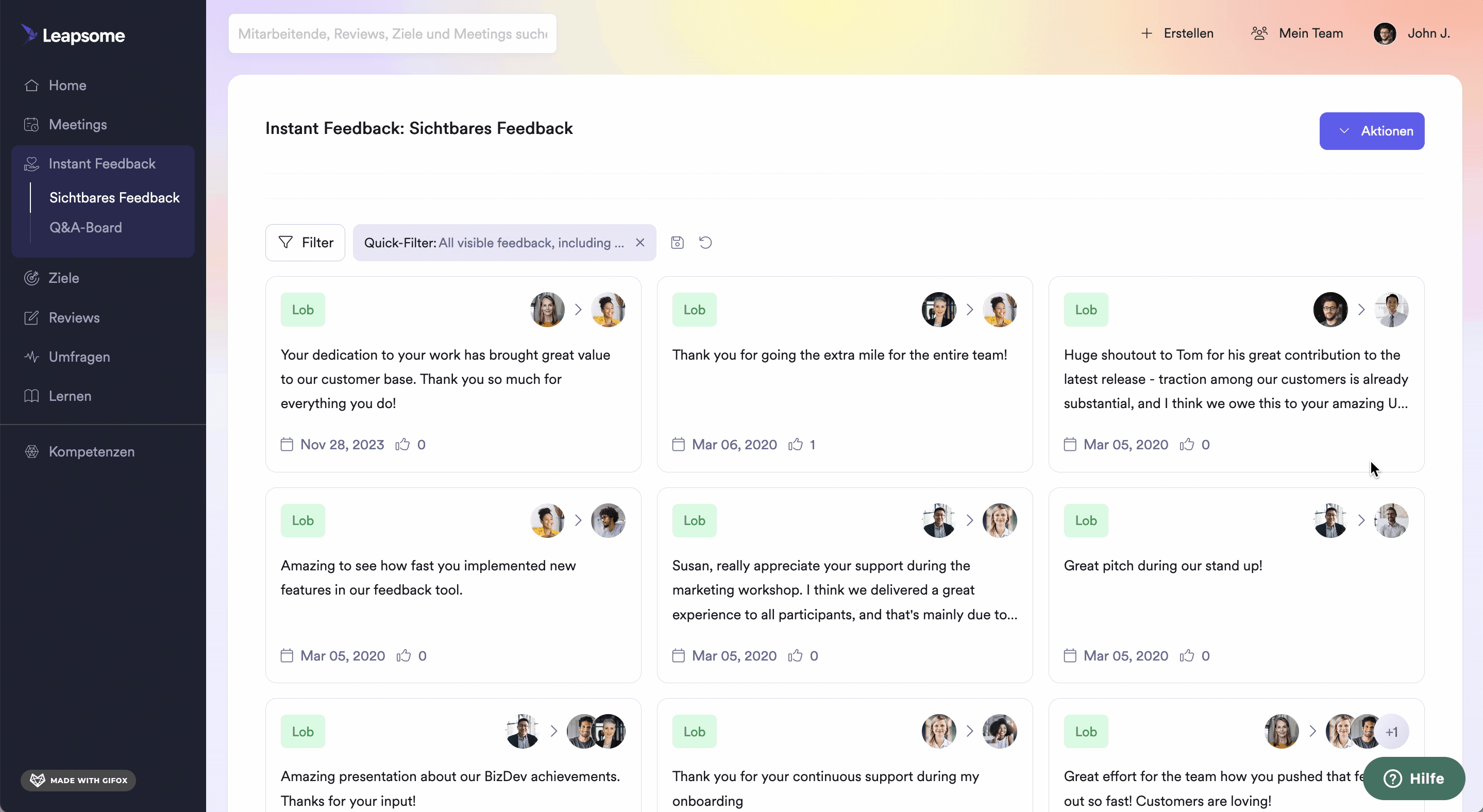Open the Quick-Filter chip options

(493, 243)
